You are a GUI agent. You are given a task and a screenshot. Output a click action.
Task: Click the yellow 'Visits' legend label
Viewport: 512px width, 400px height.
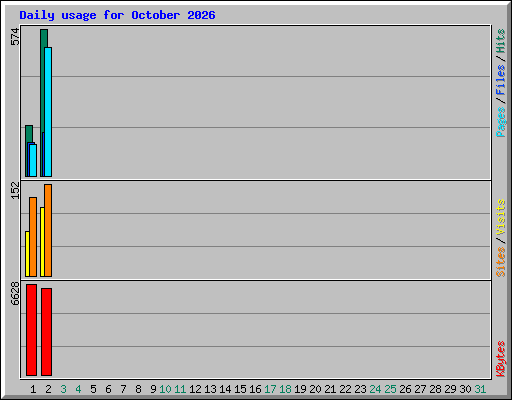pos(501,218)
